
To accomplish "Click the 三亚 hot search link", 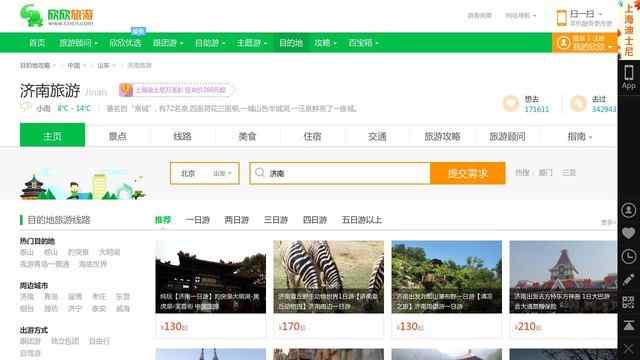I will pos(569,173).
